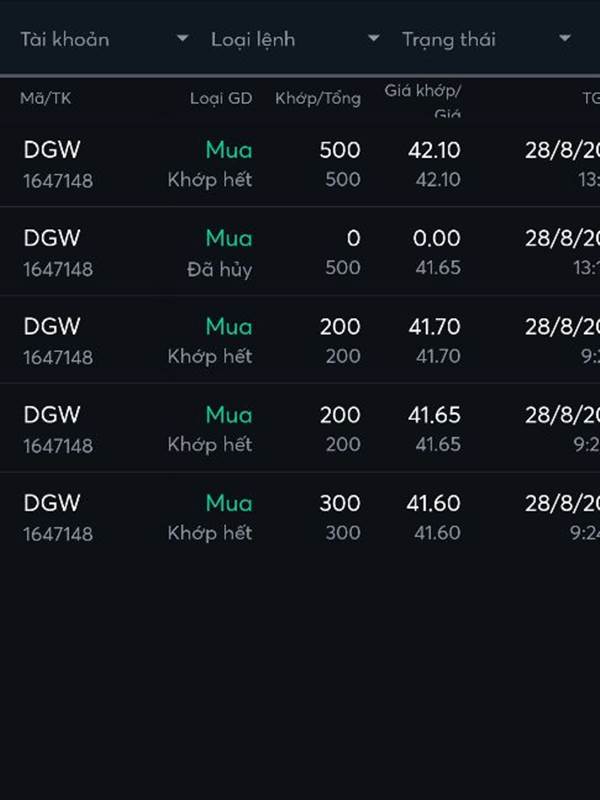Viewport: 600px width, 800px height.
Task: Click the Trạng thái dropdown arrow icon
Action: (564, 38)
